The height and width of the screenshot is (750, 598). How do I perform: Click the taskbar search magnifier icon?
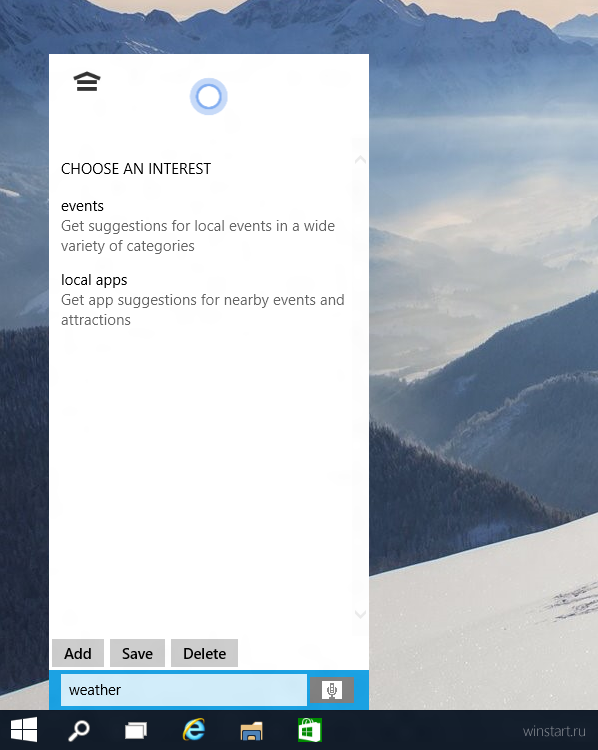[79, 730]
